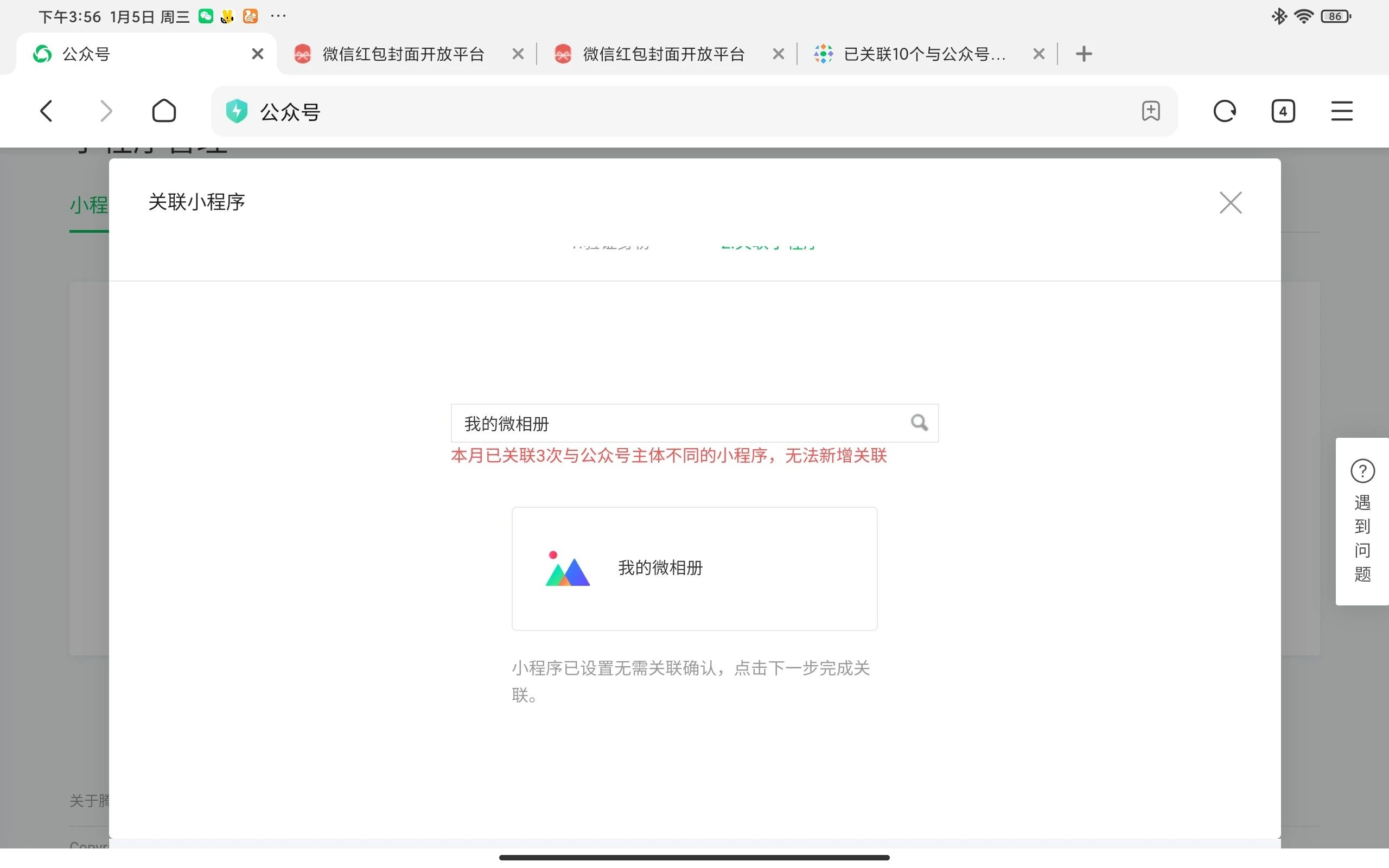This screenshot has width=1389, height=868.
Task: Go back with the browser back arrow
Action: pyautogui.click(x=47, y=111)
